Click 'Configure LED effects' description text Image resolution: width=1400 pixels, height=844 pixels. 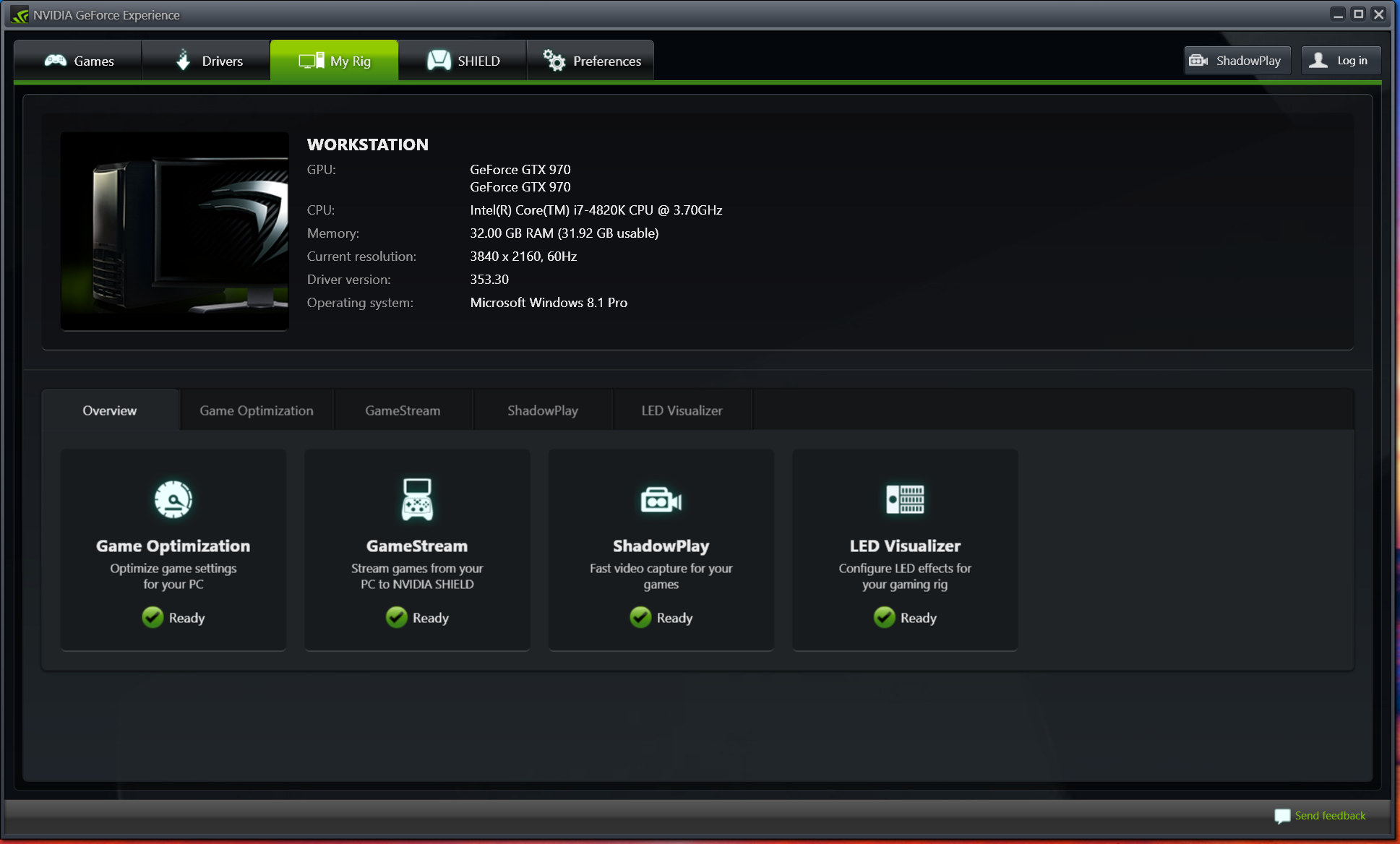click(x=905, y=577)
